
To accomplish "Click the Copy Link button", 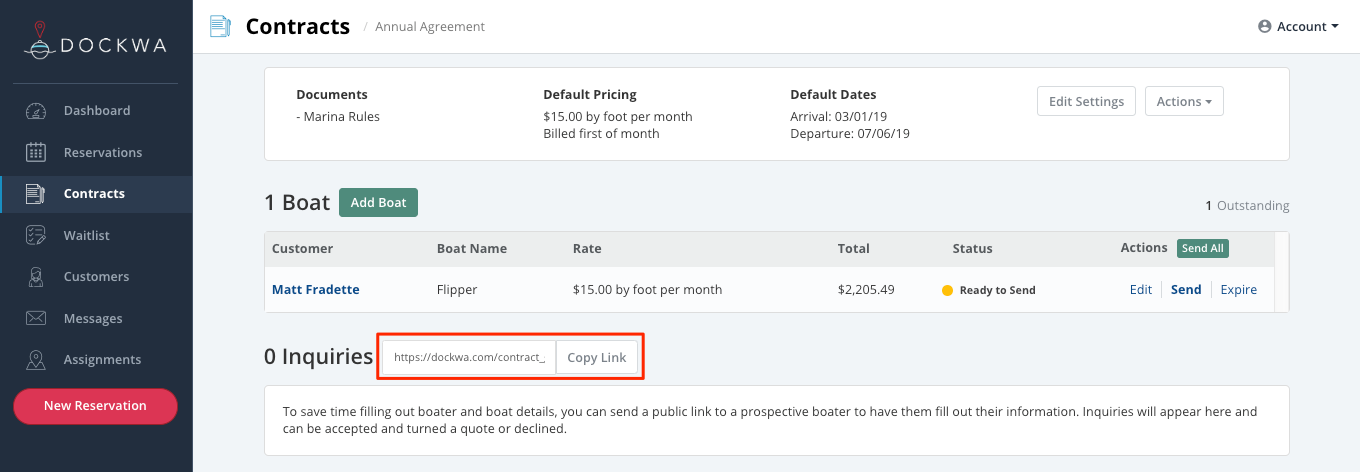I will [597, 357].
